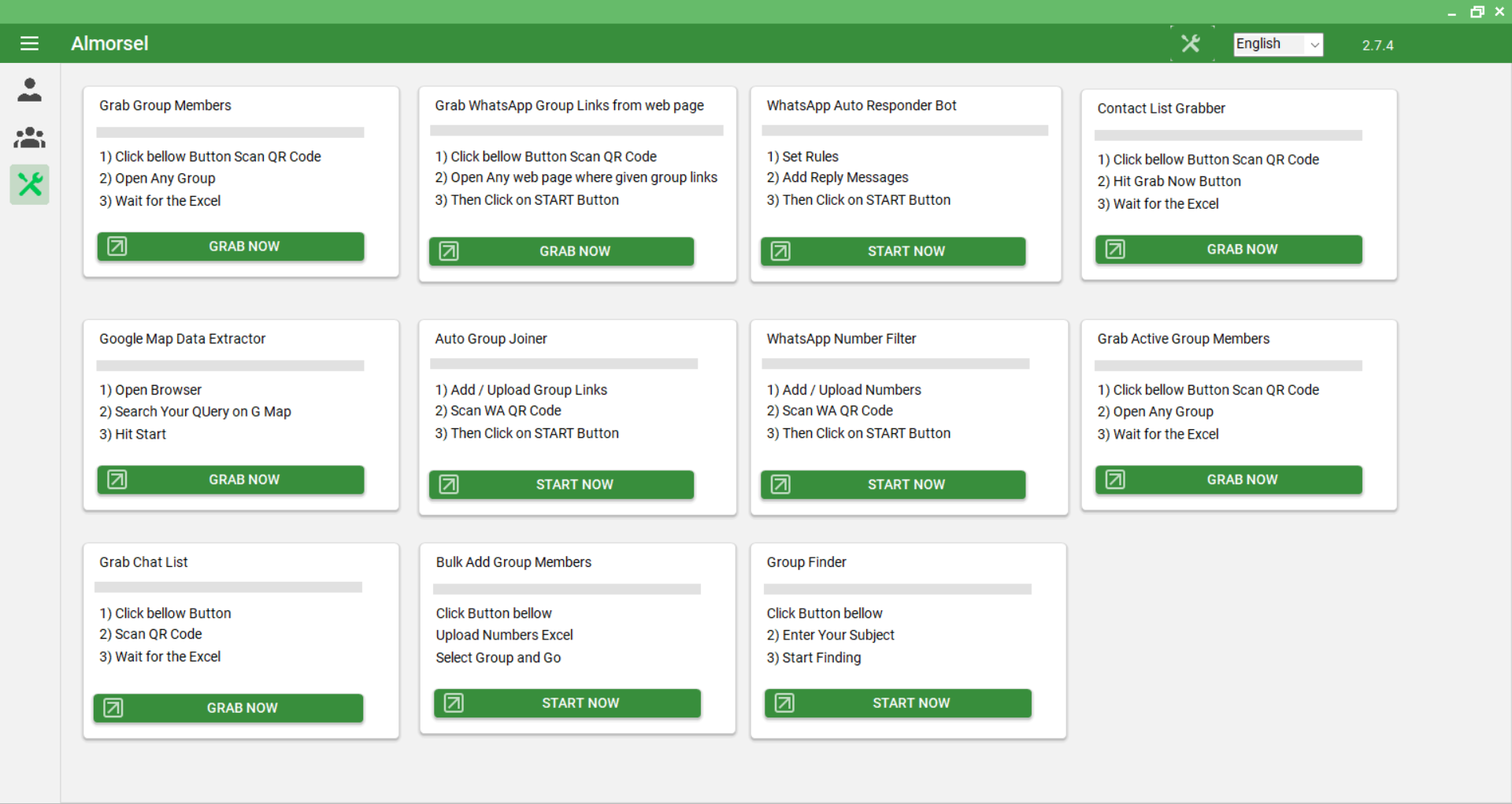Click '2) Search Your QUery on G Map' text
Screen dimensions: 1512x804
pos(195,412)
